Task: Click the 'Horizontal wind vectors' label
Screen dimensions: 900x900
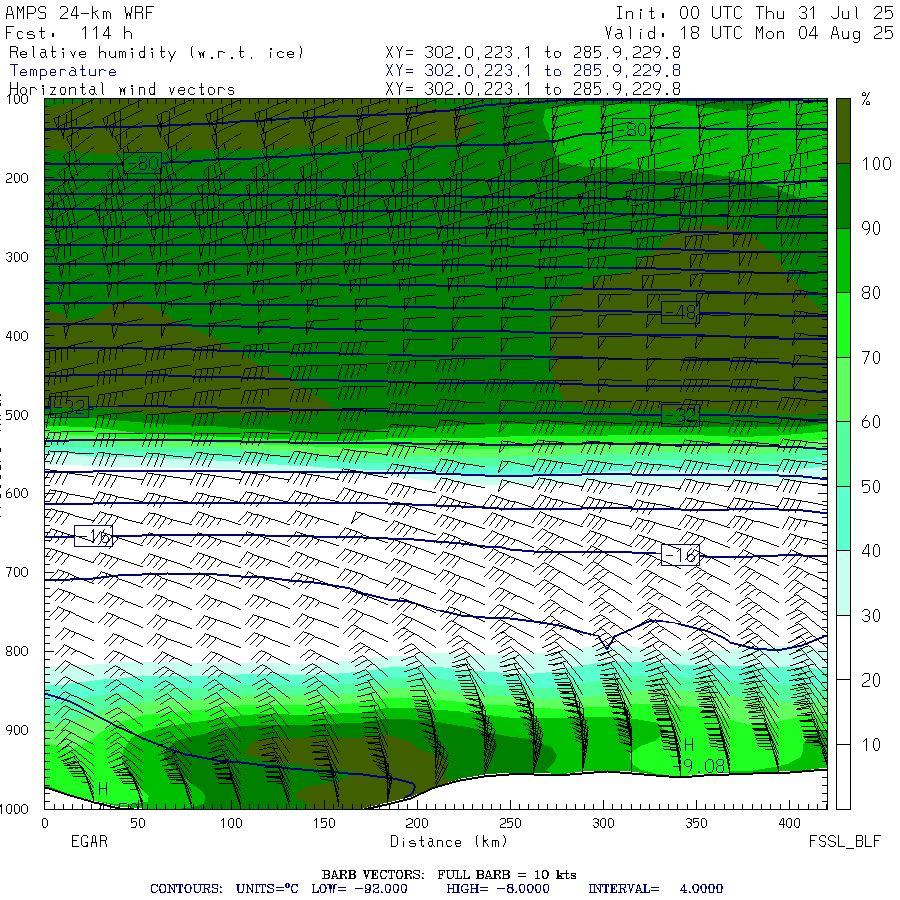Action: click(x=122, y=90)
